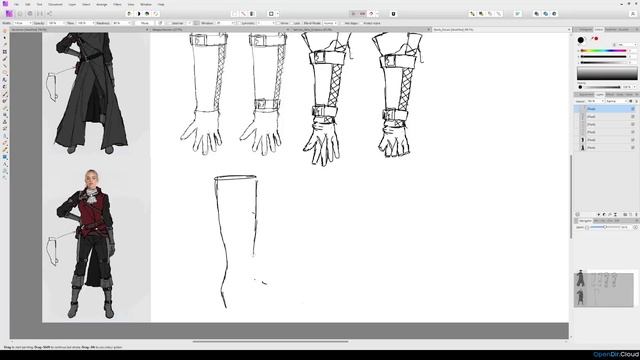
Task: Open the brush Hardness dropdown
Action: 129,23
